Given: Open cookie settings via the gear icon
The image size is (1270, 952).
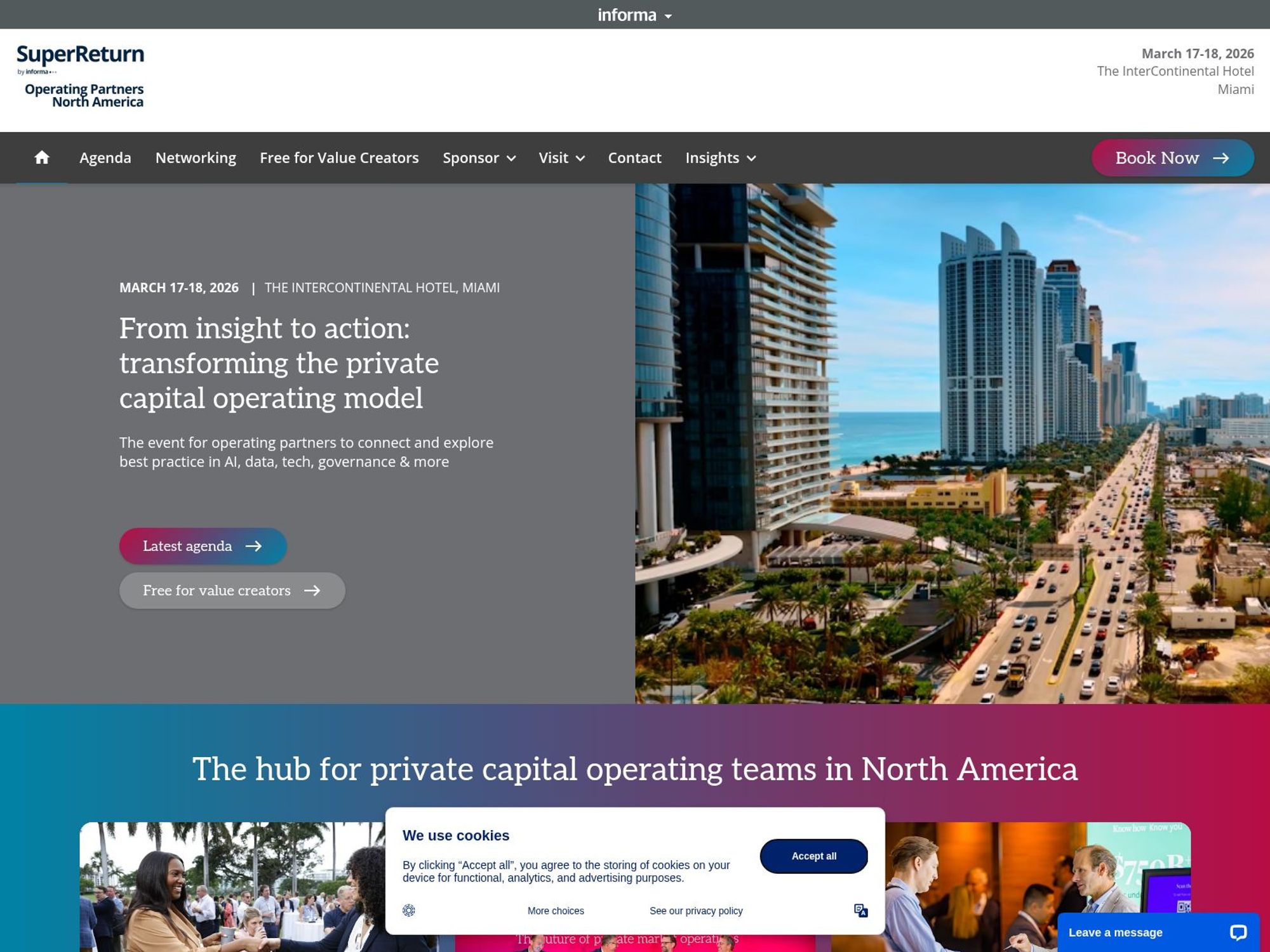Looking at the screenshot, I should click(x=410, y=910).
